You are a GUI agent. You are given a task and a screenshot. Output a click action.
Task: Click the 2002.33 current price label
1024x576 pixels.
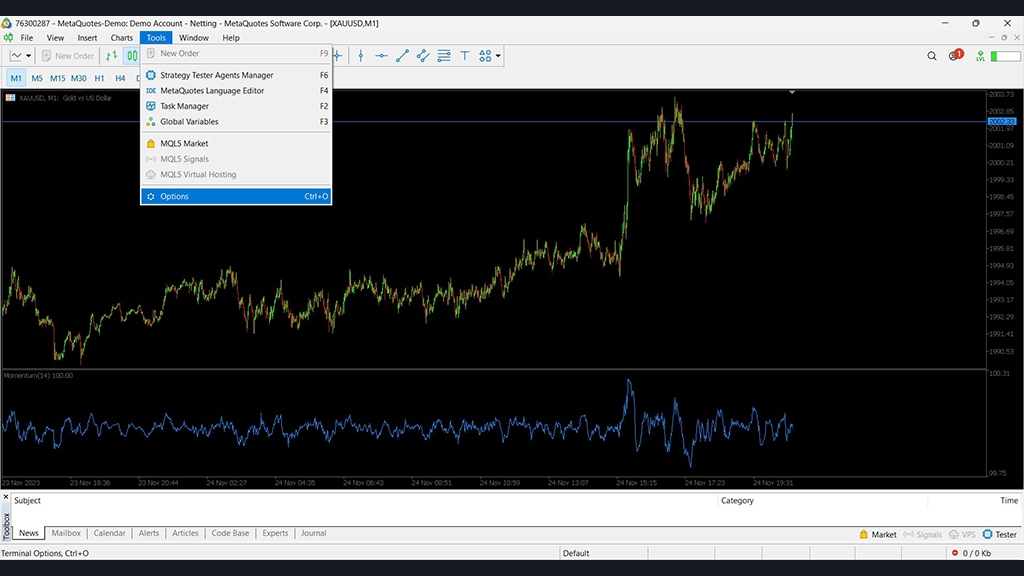pyautogui.click(x=1002, y=121)
